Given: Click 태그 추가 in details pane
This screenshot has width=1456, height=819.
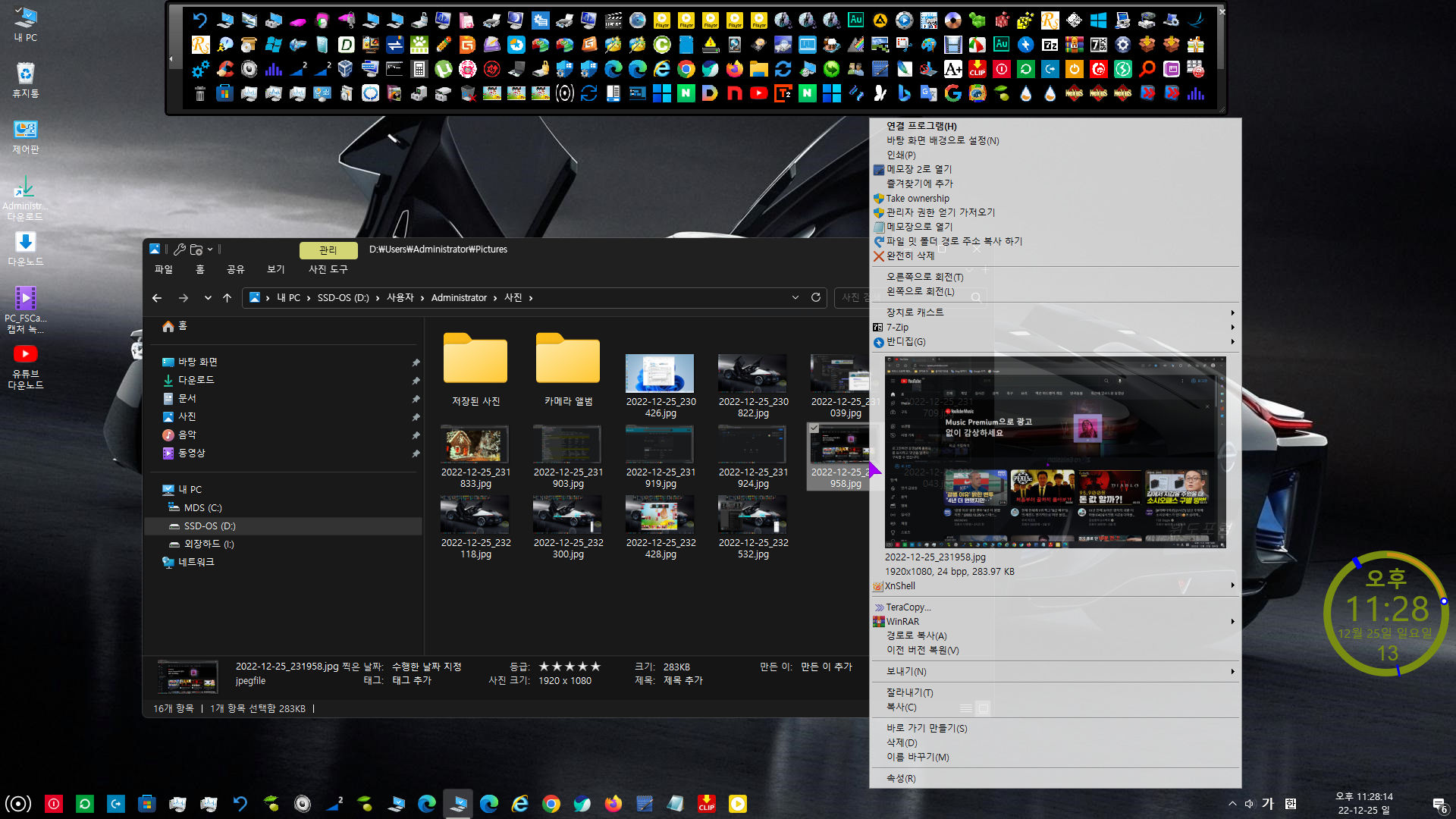Looking at the screenshot, I should point(412,681).
